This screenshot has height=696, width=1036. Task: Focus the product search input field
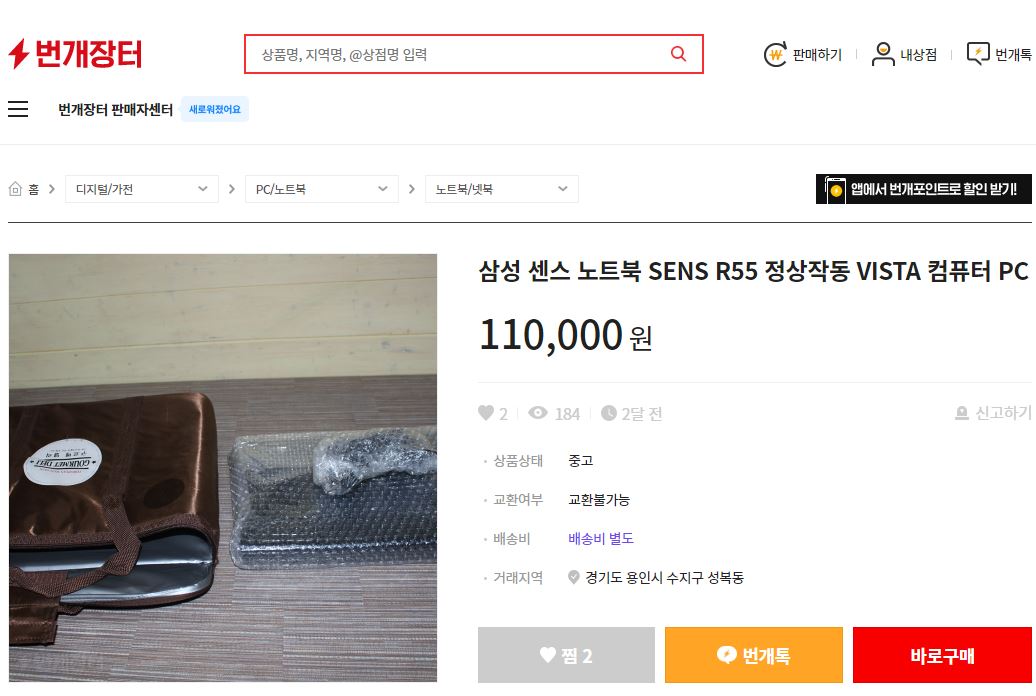[460, 54]
